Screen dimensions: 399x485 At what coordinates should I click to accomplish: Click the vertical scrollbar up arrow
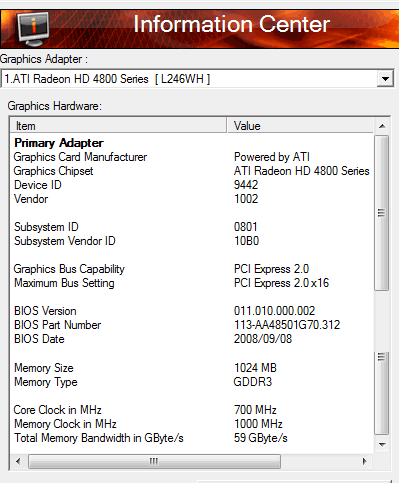pos(382,126)
